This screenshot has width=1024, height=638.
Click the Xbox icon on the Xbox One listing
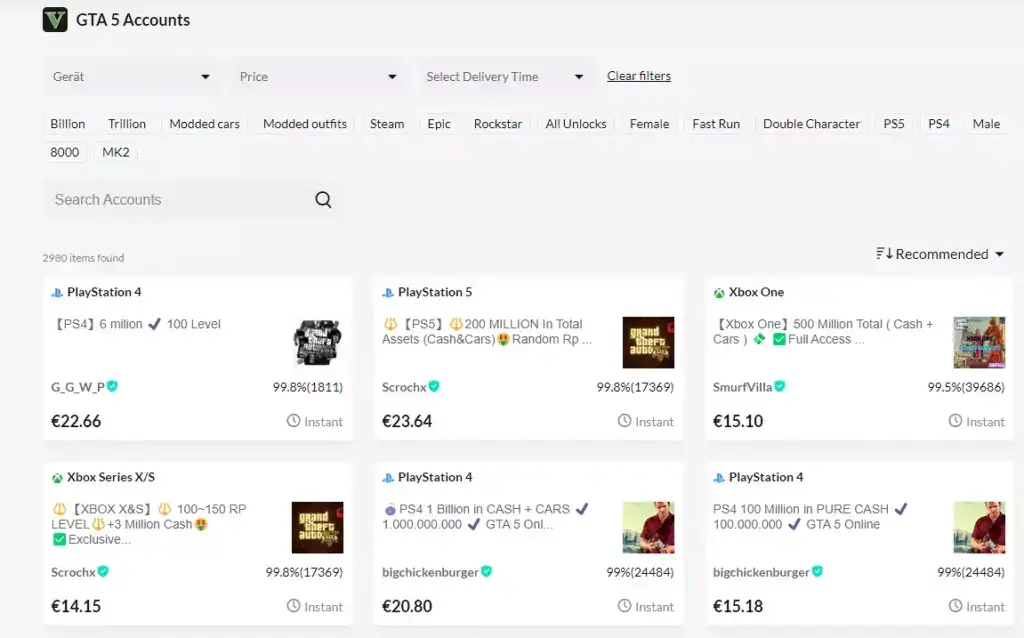pos(719,293)
